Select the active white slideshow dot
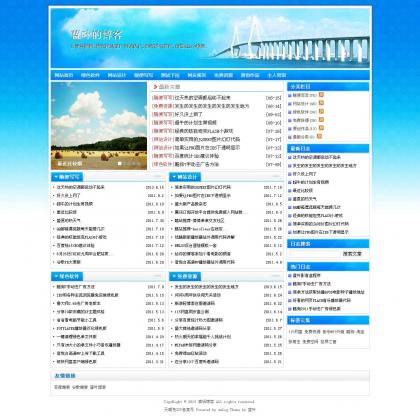Viewport: 420px width, 418px height. coord(120,163)
